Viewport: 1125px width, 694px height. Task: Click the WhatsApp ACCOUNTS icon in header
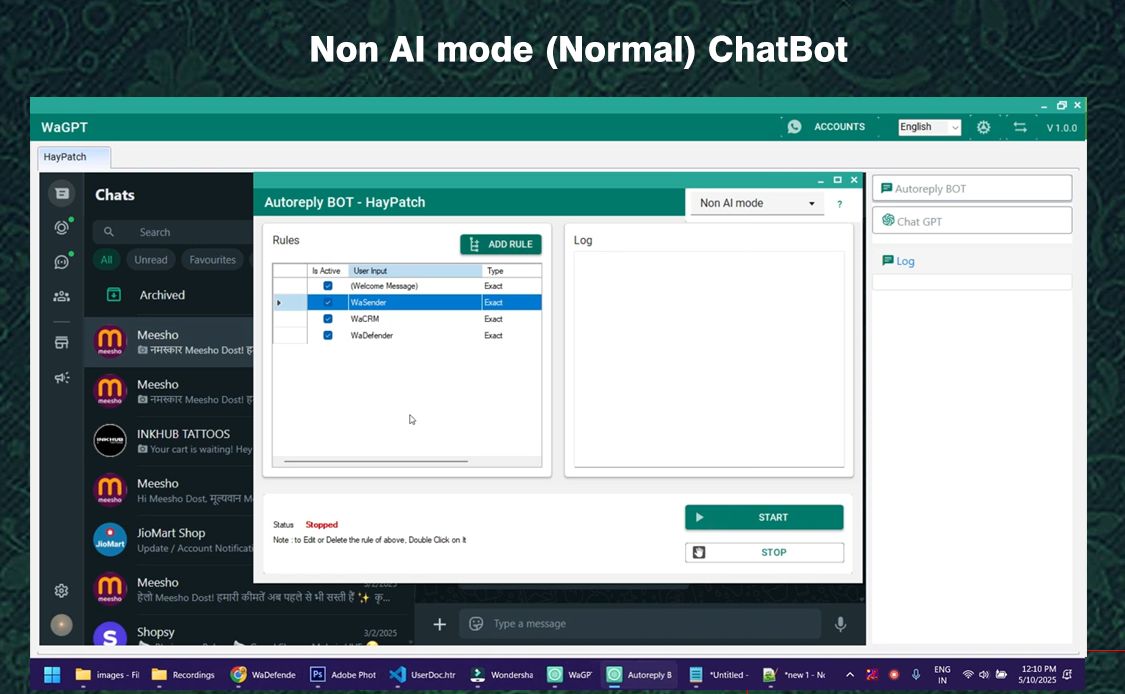(794, 126)
